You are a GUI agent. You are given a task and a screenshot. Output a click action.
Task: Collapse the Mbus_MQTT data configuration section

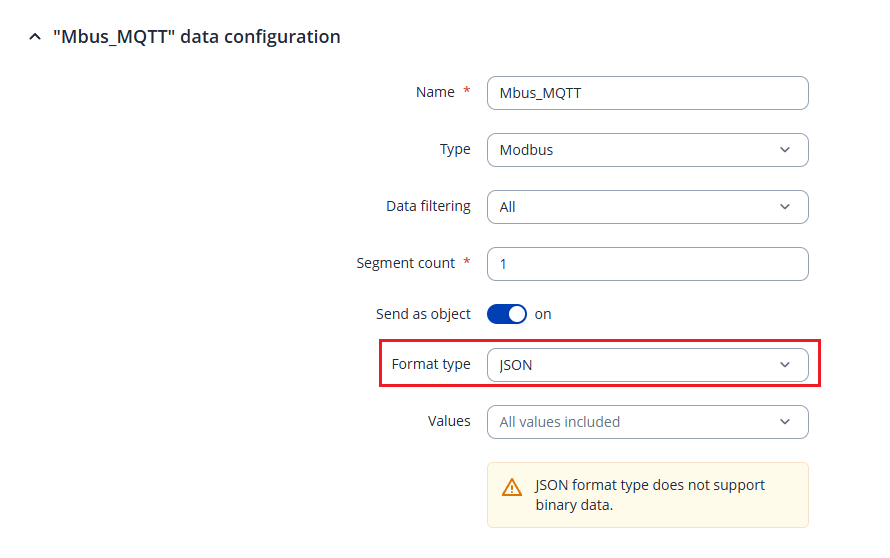click(35, 37)
